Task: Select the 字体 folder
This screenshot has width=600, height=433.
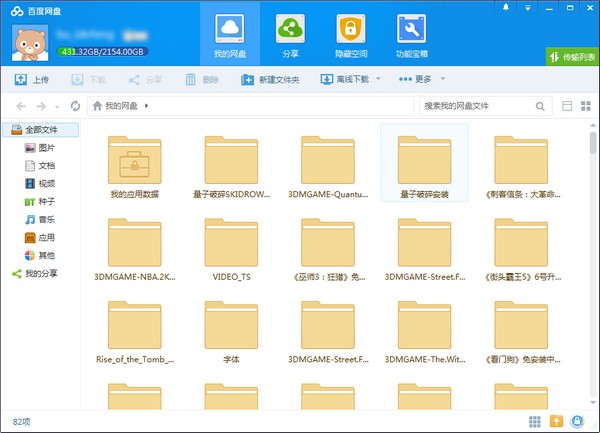Action: click(231, 332)
